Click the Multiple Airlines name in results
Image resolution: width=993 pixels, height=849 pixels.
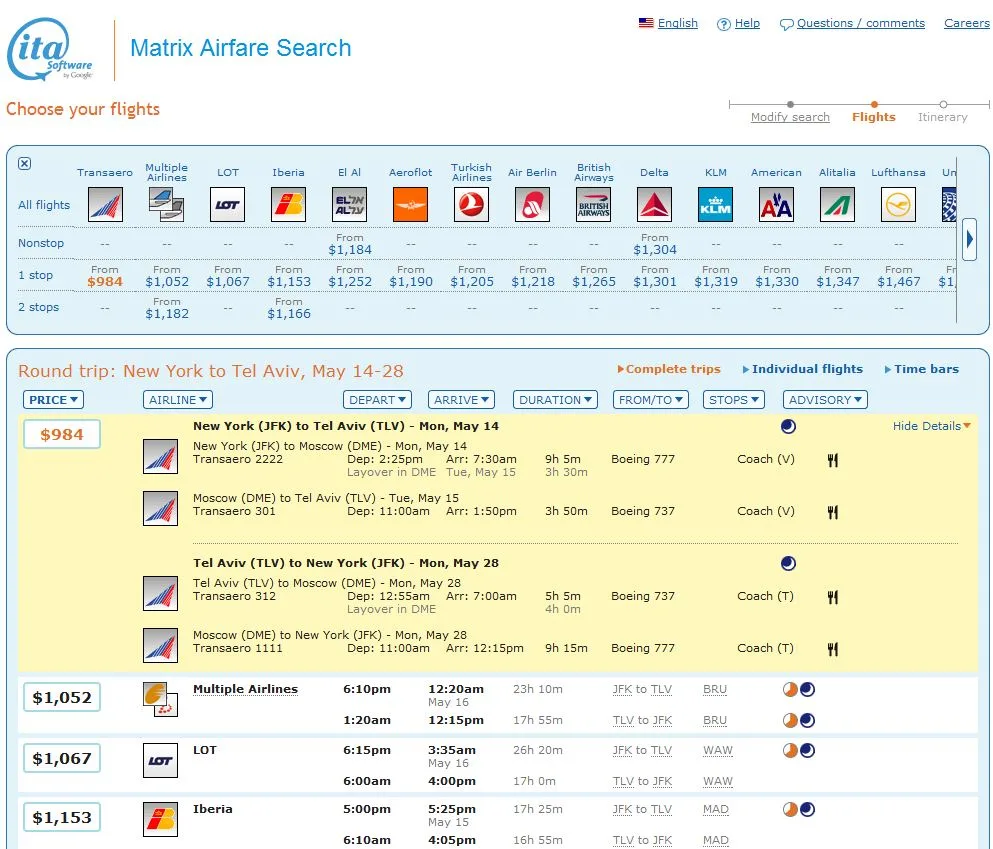[x=245, y=689]
